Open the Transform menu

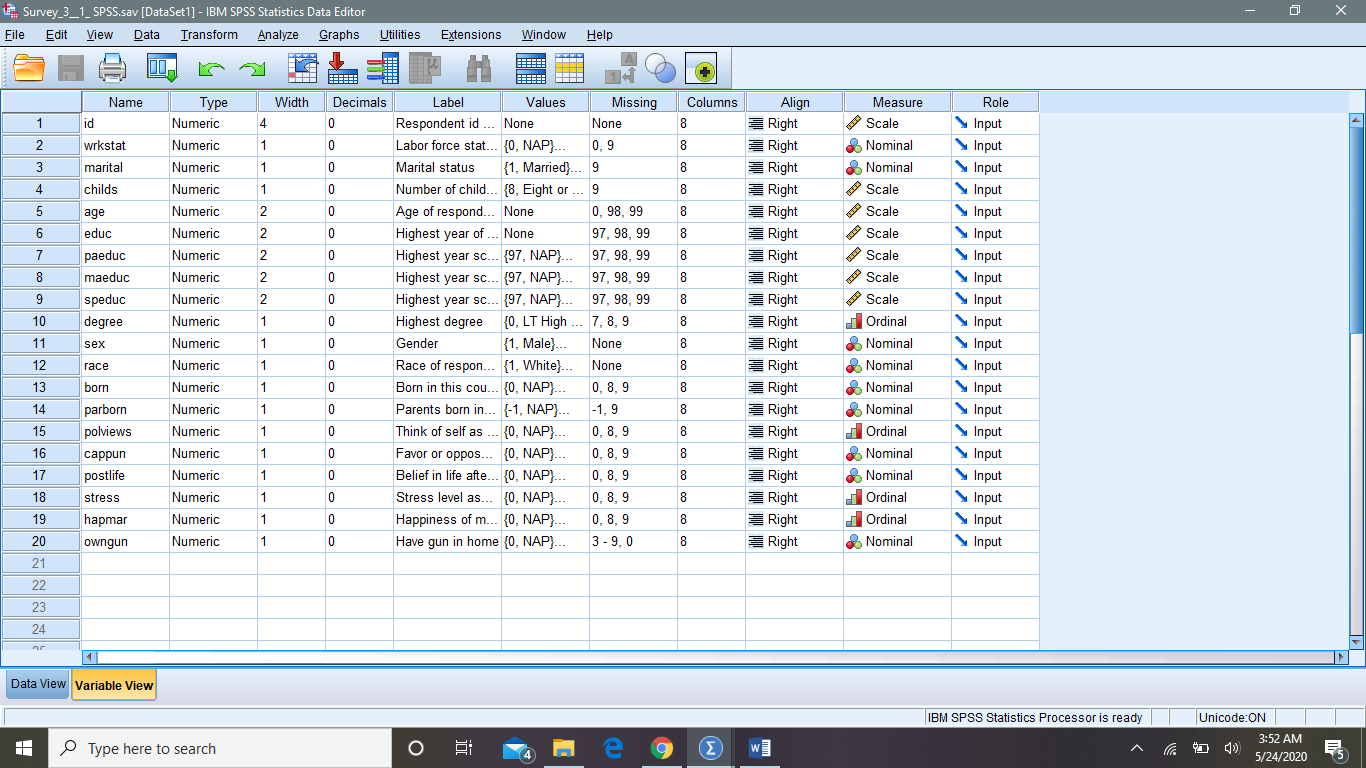(x=208, y=34)
